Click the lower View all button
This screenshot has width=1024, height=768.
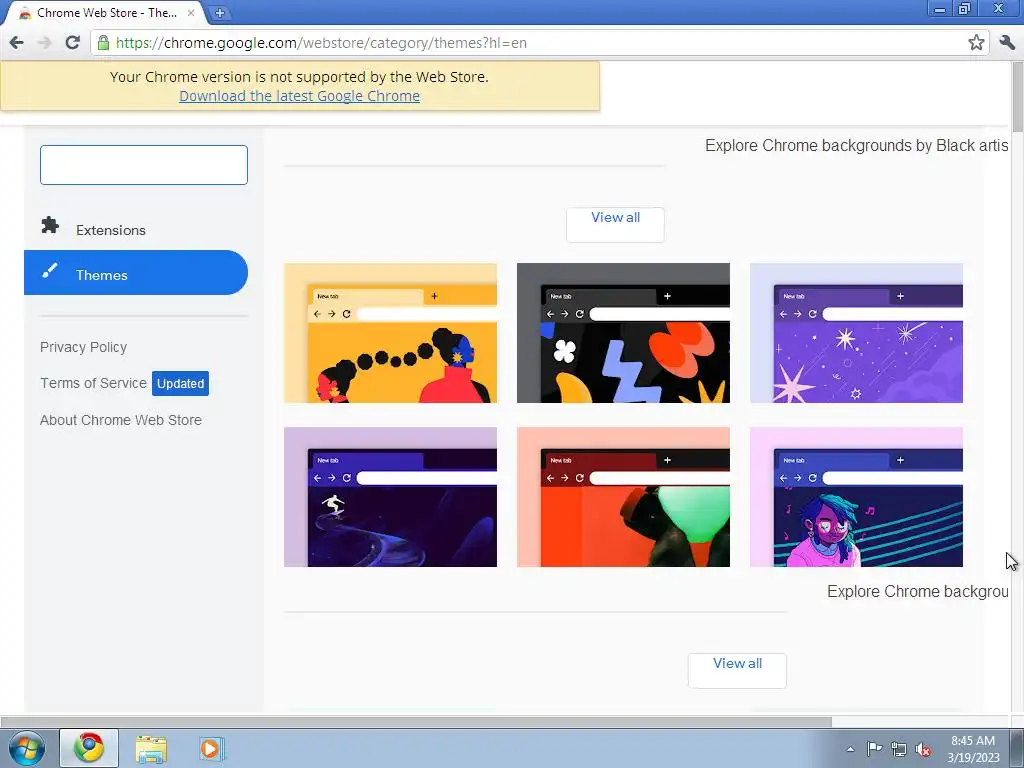[x=737, y=670]
